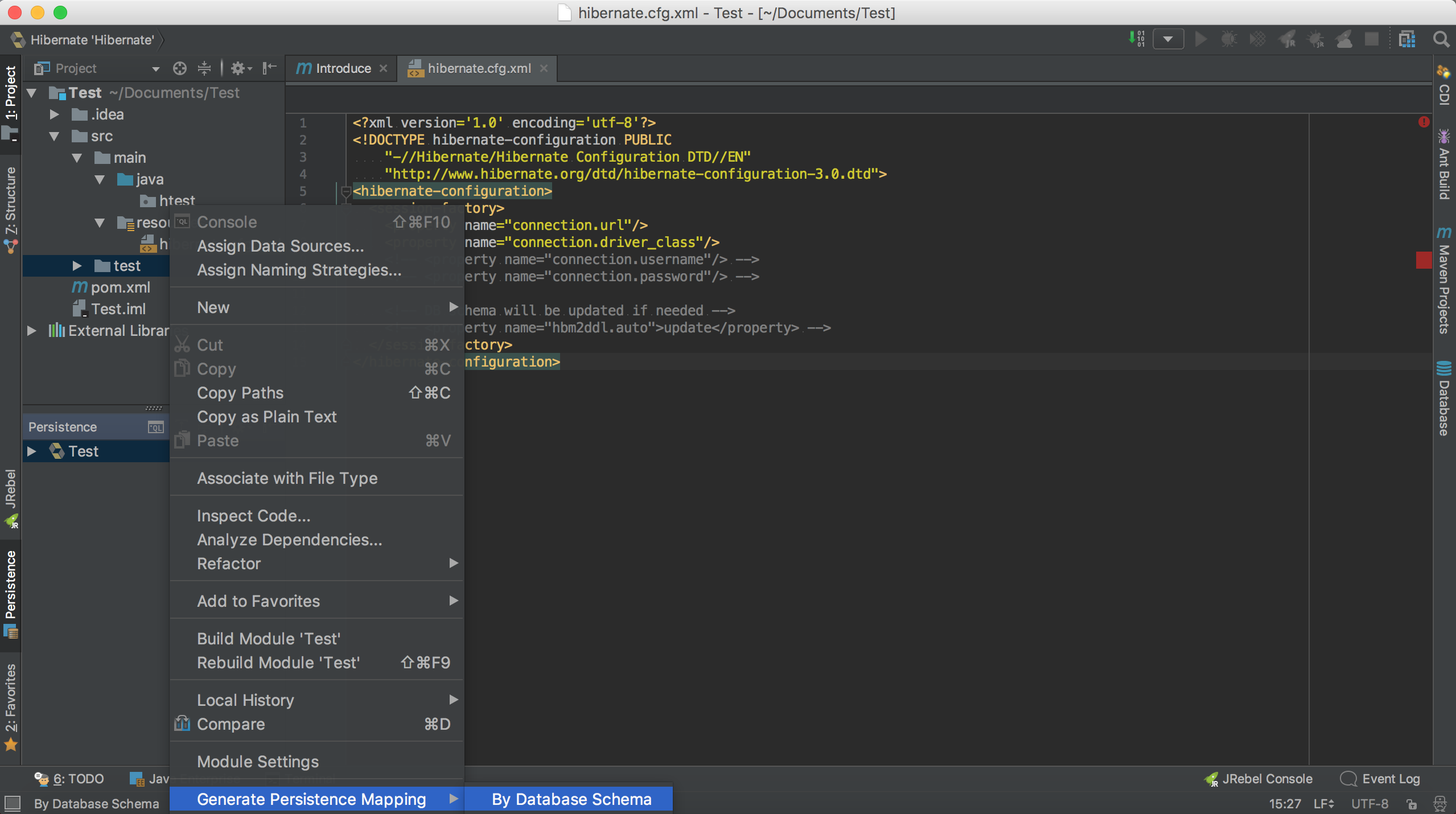The height and width of the screenshot is (814, 1456).
Task: Click the Run with JRebel rocket icon
Action: tap(1288, 39)
